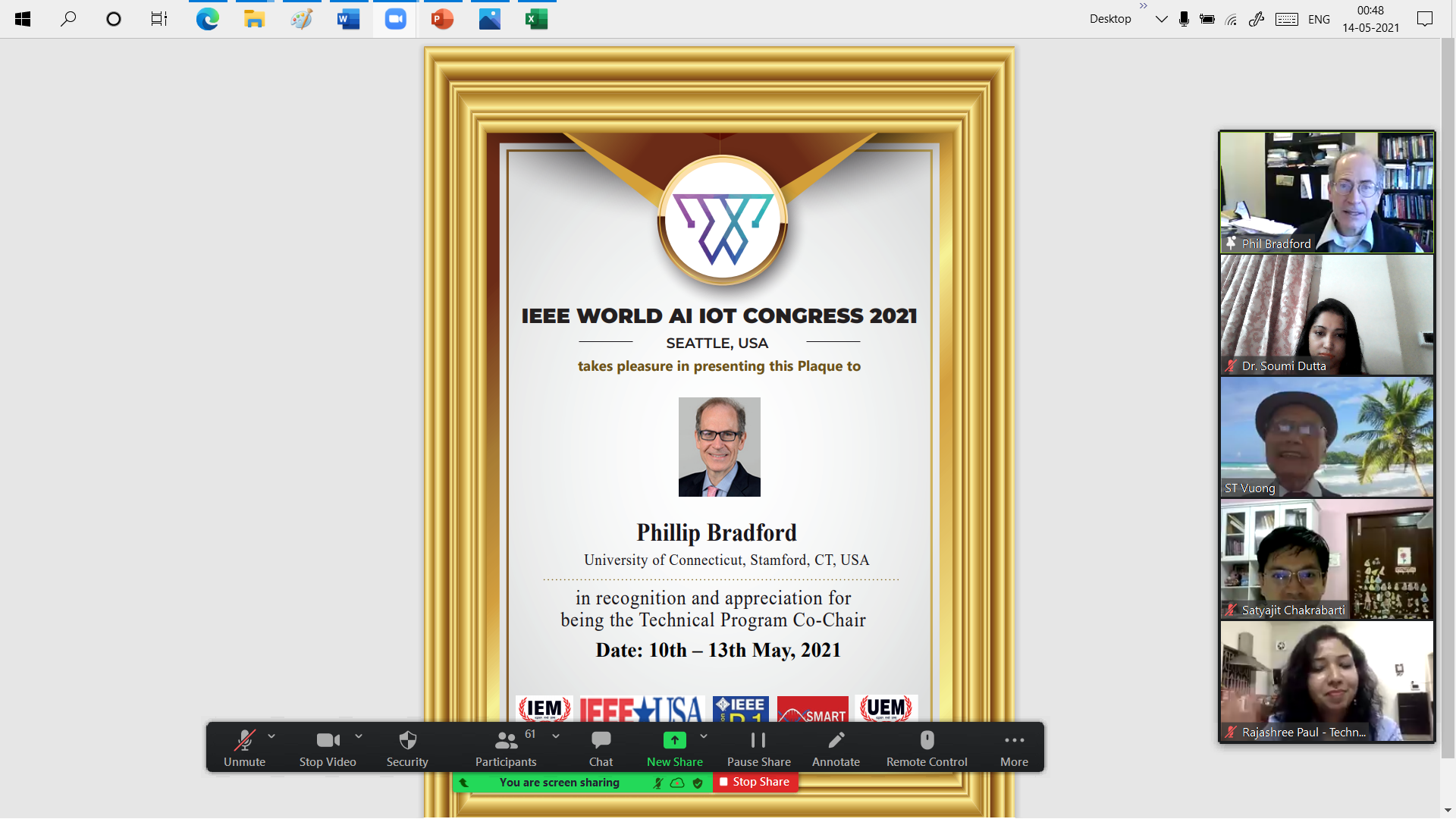The image size is (1456, 819).
Task: Open the pen workspace tray icon
Action: click(1257, 19)
